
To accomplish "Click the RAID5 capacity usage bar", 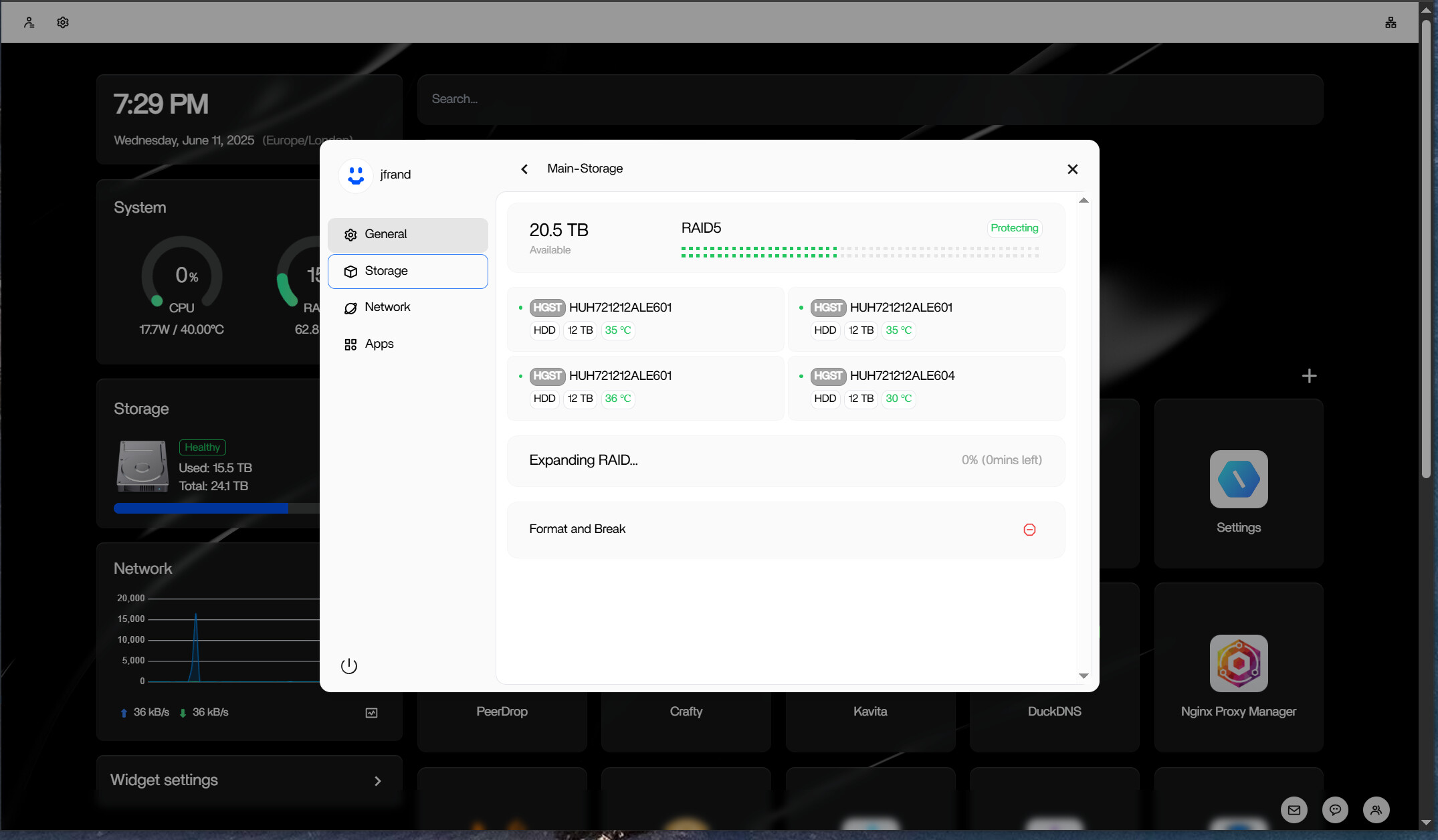I will click(x=860, y=252).
